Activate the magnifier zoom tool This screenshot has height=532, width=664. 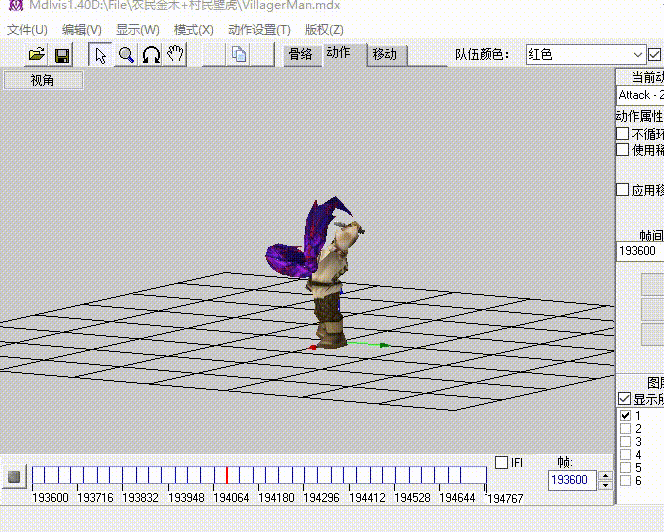(x=126, y=55)
